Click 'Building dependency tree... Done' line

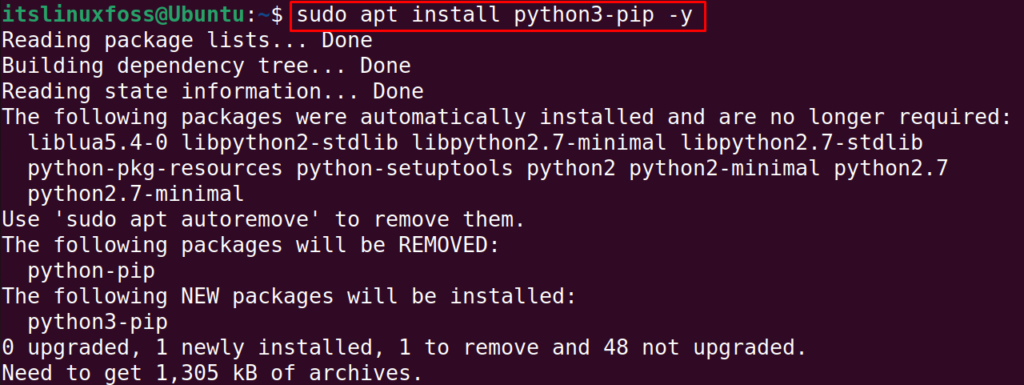tap(206, 66)
